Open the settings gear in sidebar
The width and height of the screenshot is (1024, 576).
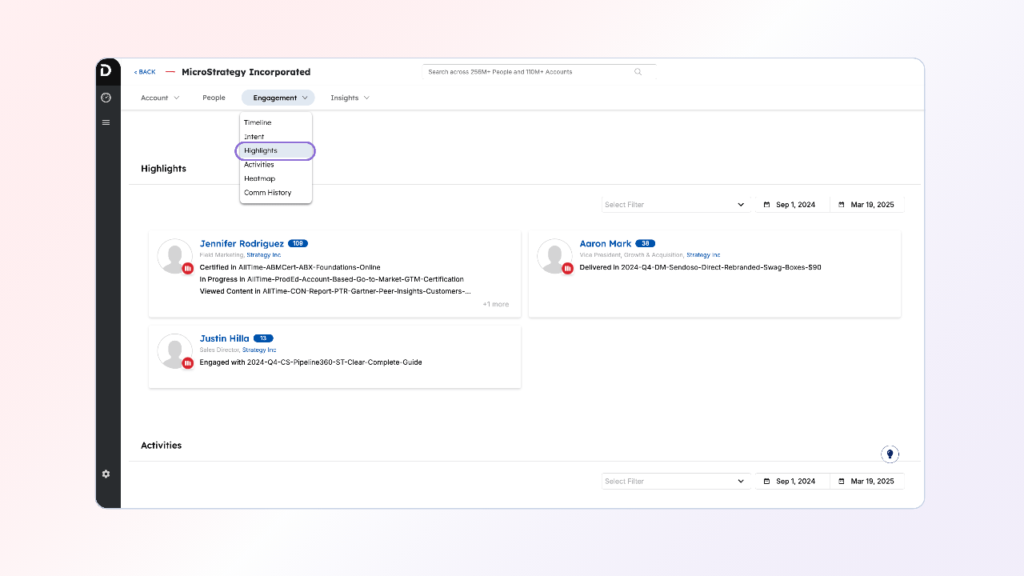point(106,474)
